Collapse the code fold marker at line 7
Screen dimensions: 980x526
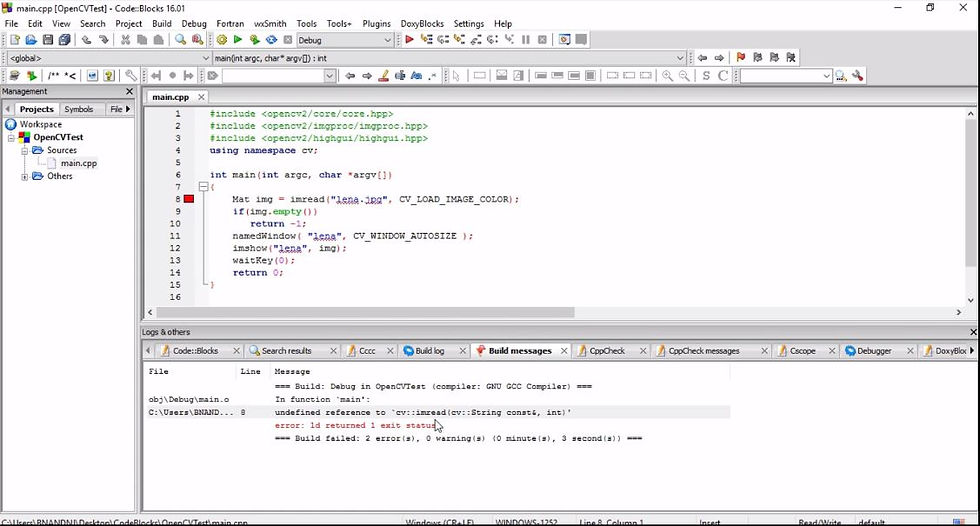click(203, 186)
